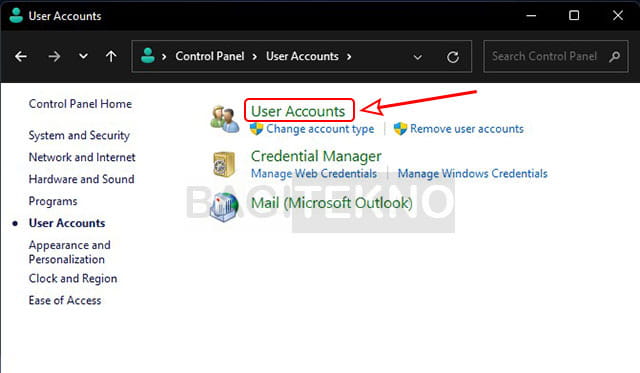
Task: Maximize the User Accounts window
Action: pyautogui.click(x=574, y=16)
